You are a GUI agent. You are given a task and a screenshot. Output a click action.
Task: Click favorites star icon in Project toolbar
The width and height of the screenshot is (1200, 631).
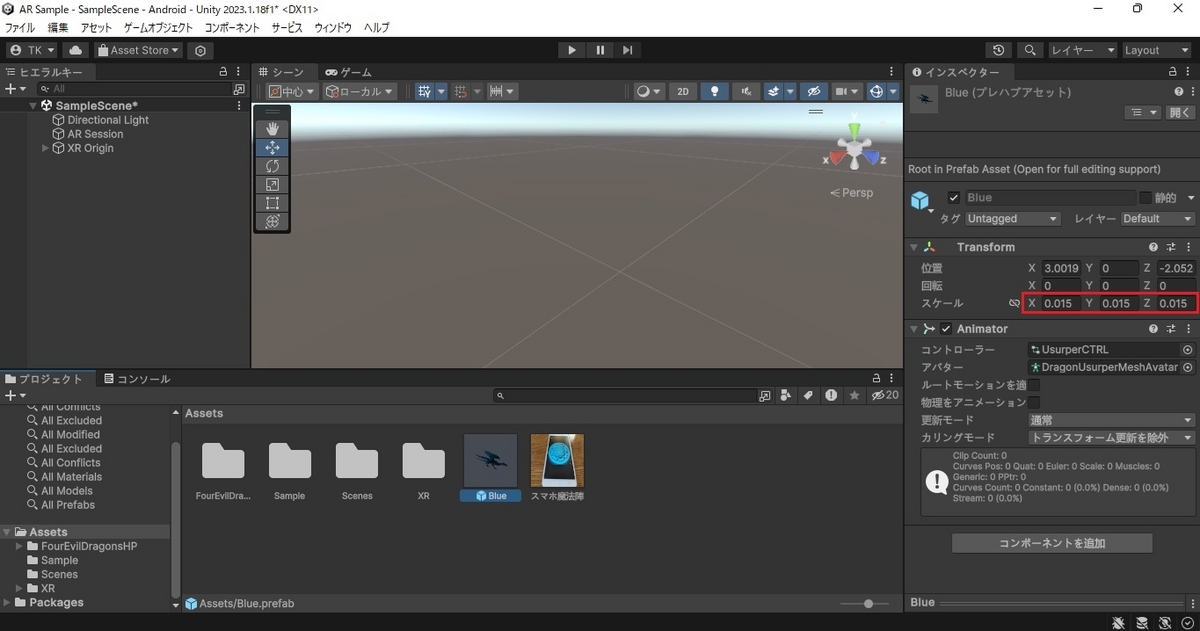click(854, 396)
